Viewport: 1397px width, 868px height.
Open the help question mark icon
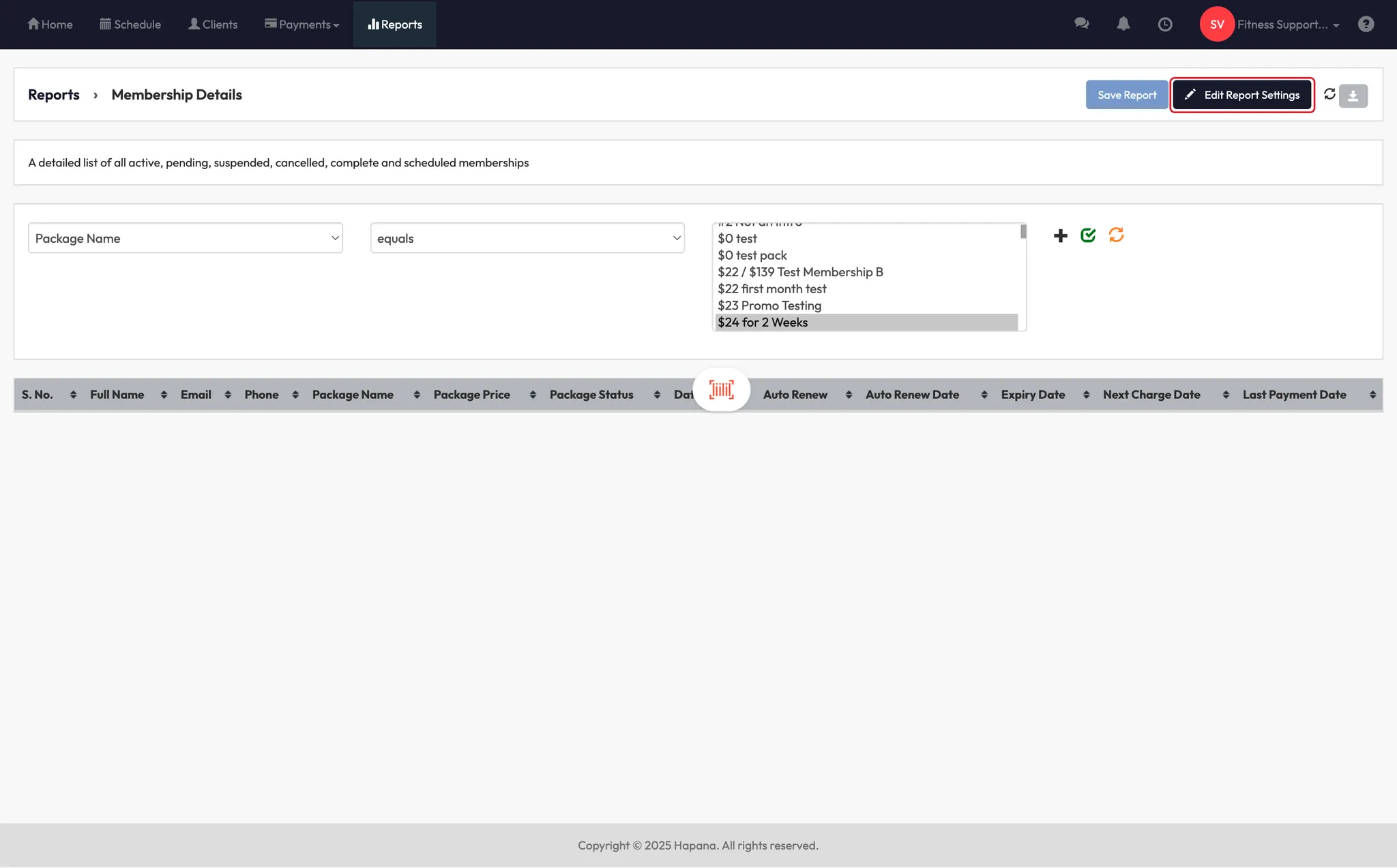(x=1366, y=25)
